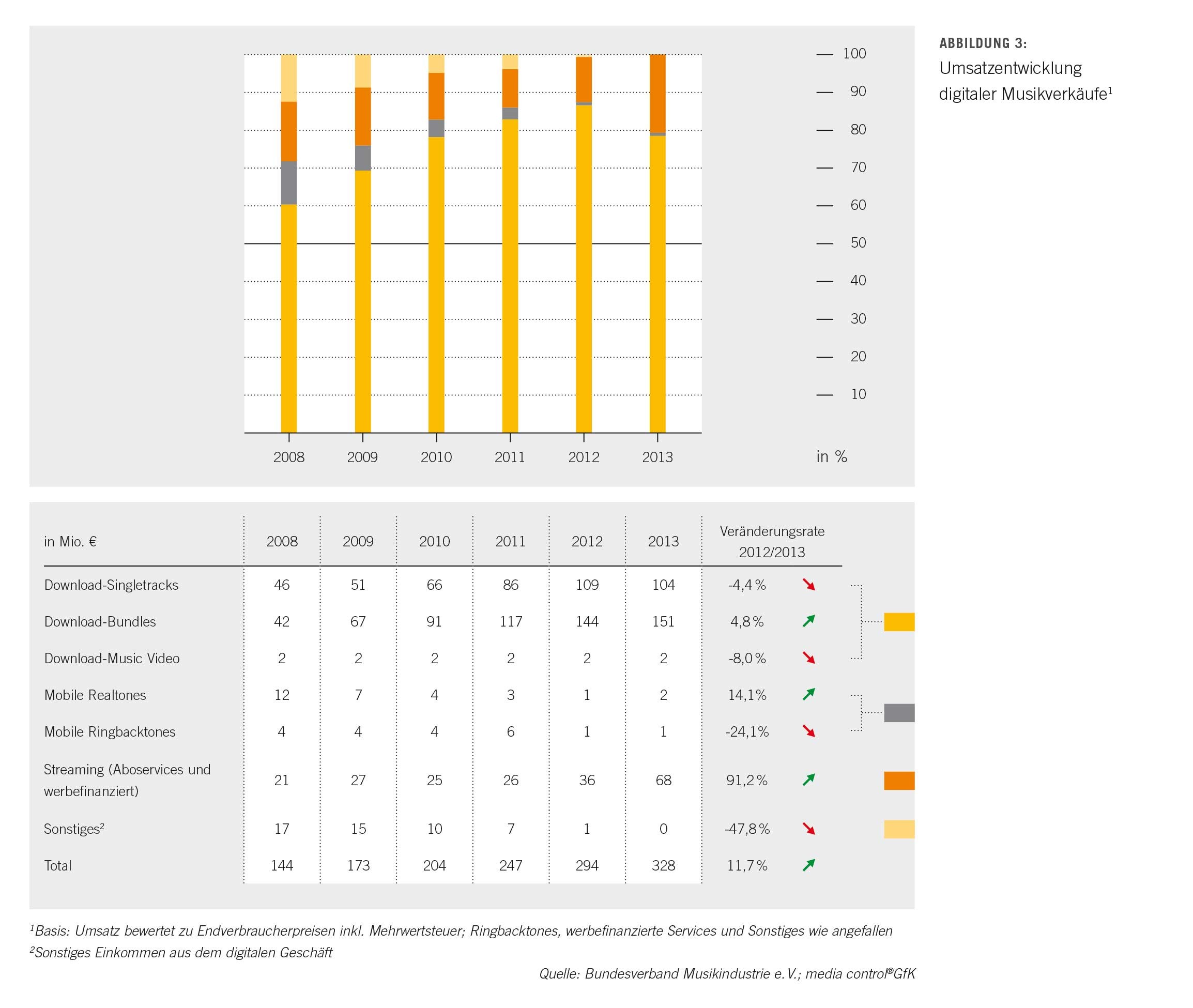Click the red arrow in Mobile Ringbacktones row

(808, 731)
